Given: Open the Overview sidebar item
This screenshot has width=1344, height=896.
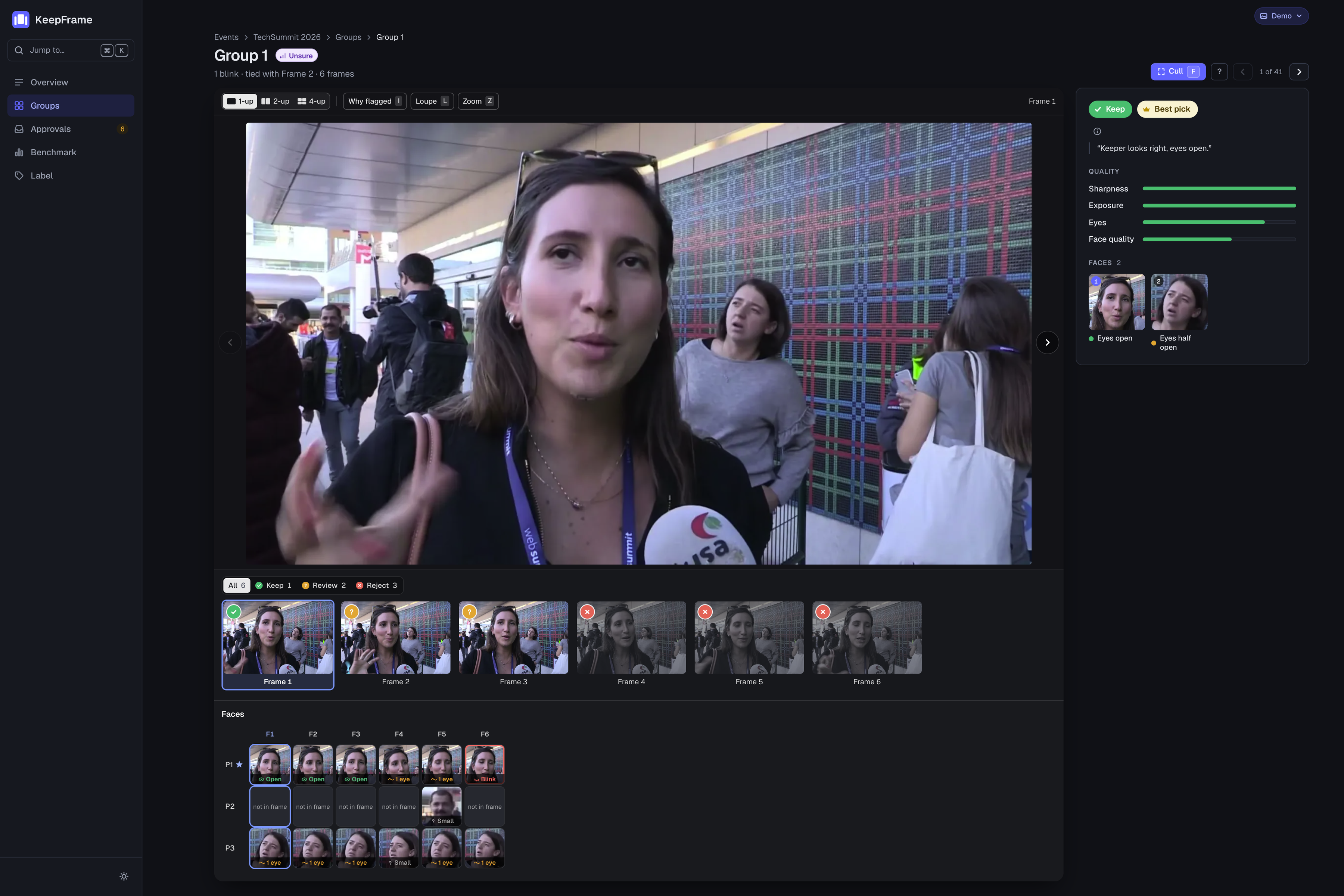Looking at the screenshot, I should tap(71, 82).
